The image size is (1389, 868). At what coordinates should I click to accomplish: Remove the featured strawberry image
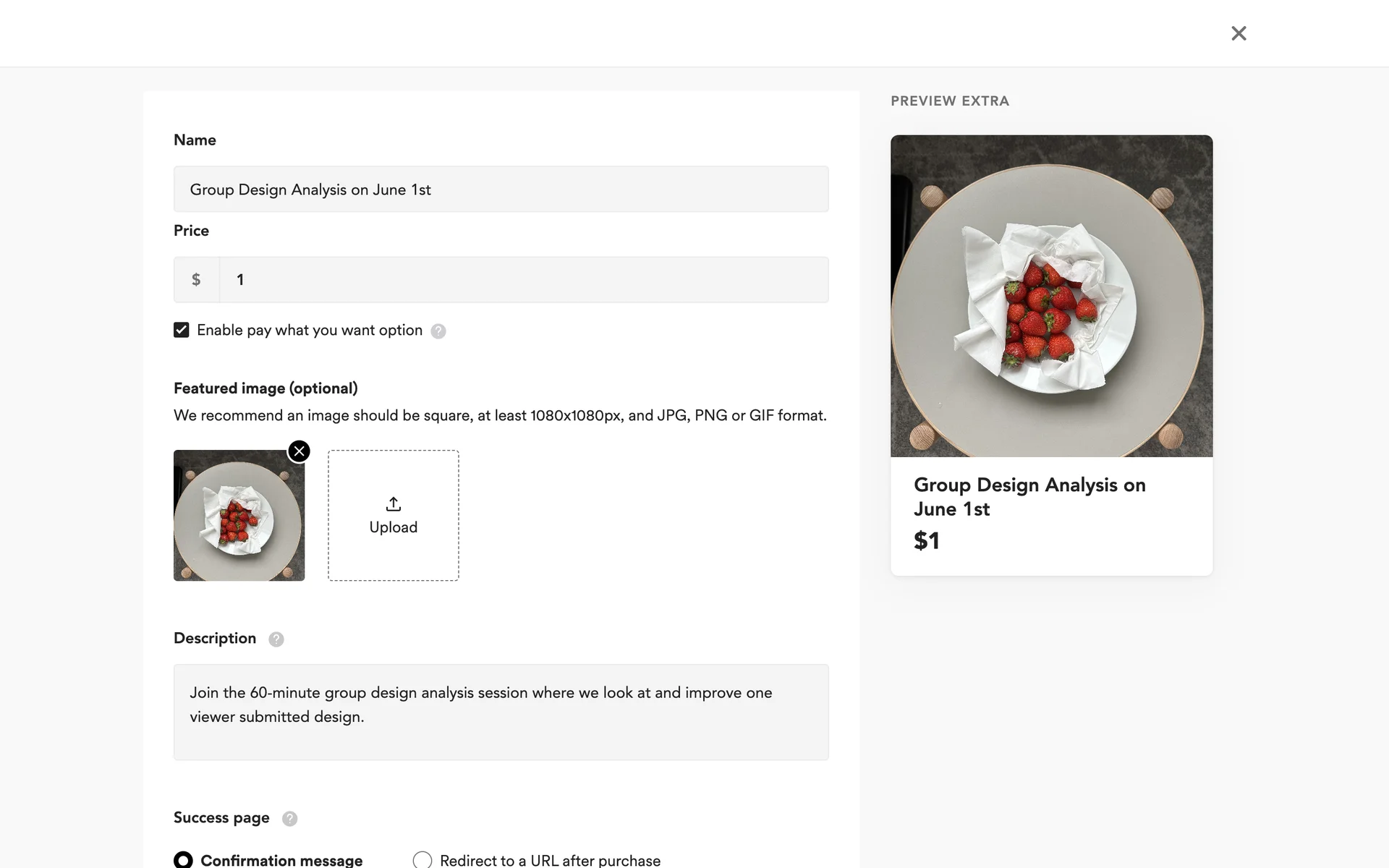tap(299, 451)
